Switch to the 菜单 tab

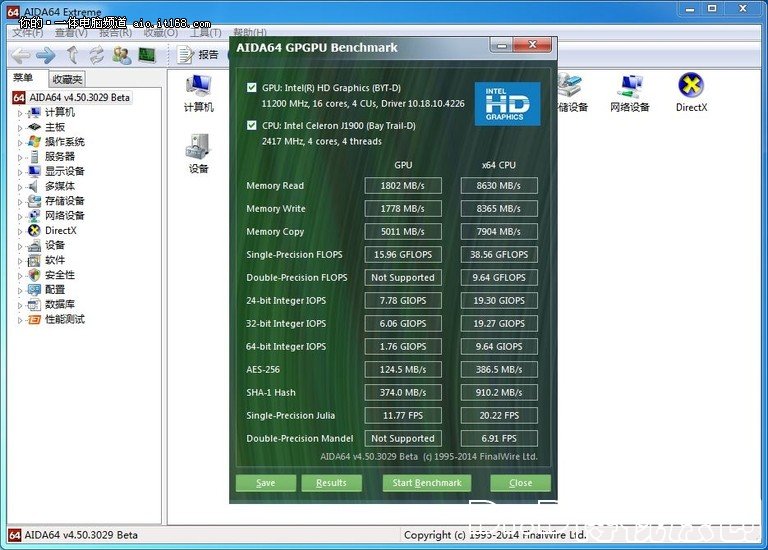(x=23, y=78)
